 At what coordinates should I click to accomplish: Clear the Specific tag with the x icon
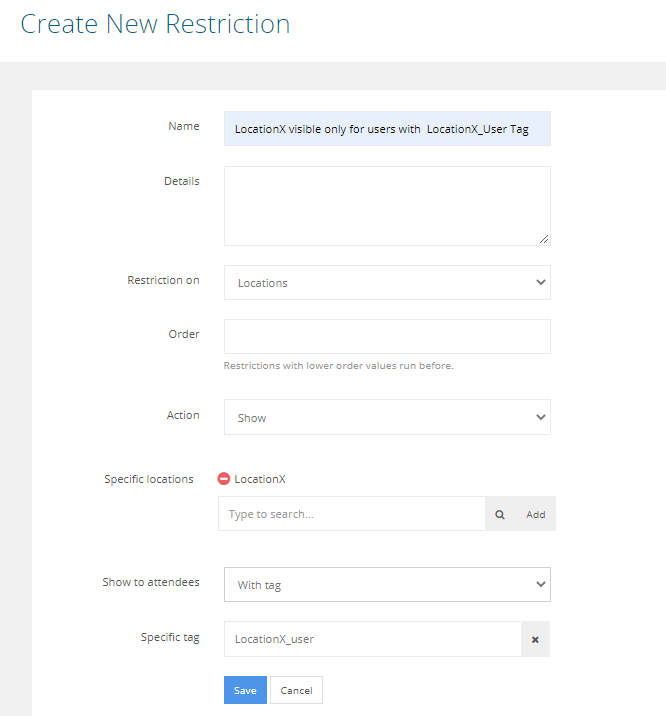[x=535, y=639]
